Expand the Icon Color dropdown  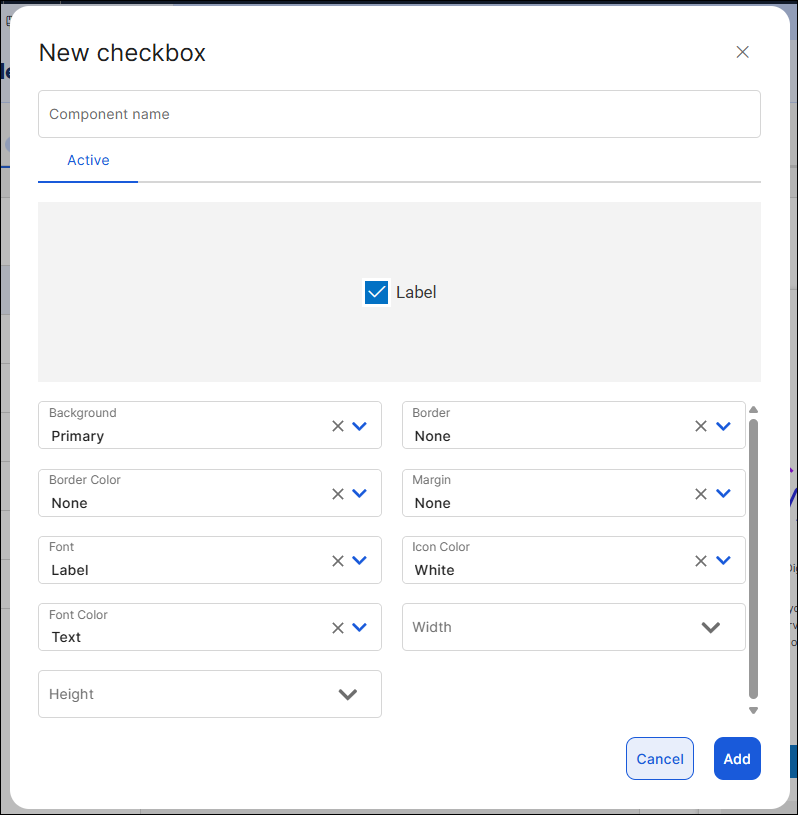coord(724,560)
